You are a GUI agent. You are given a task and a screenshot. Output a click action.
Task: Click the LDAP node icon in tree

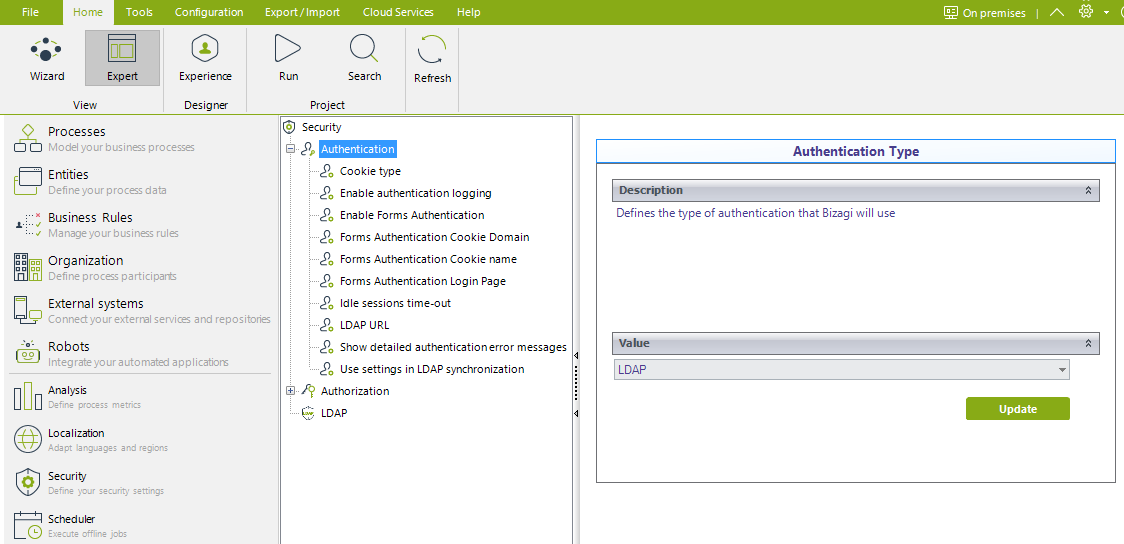pos(308,413)
